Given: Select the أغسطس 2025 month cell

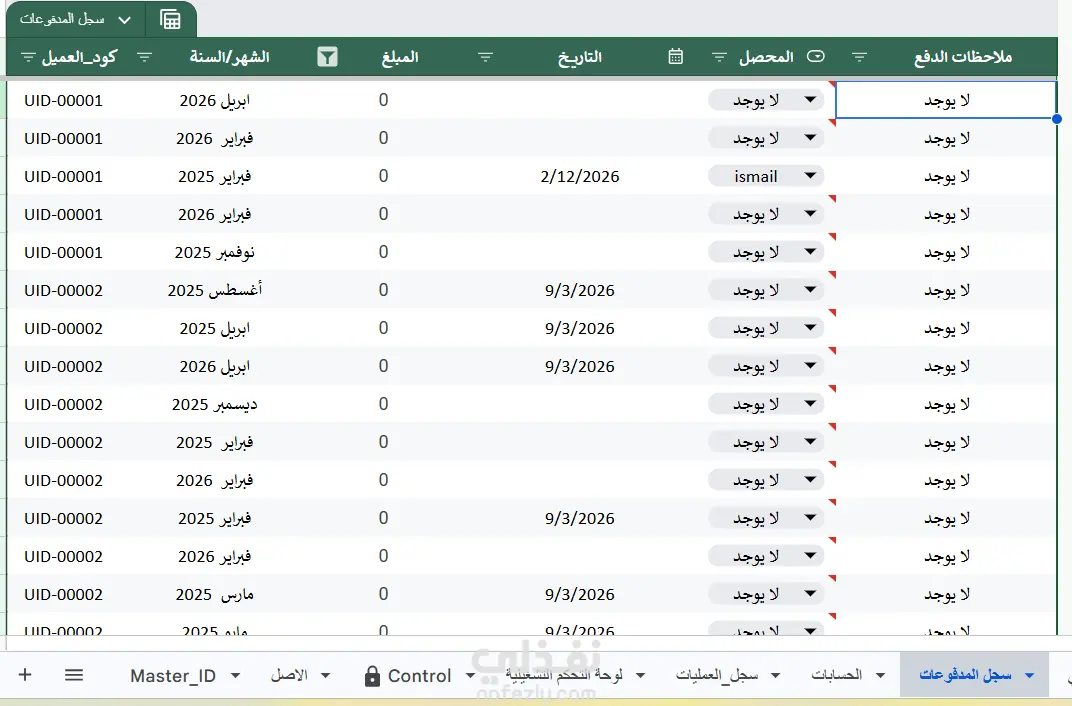Looking at the screenshot, I should (x=215, y=290).
